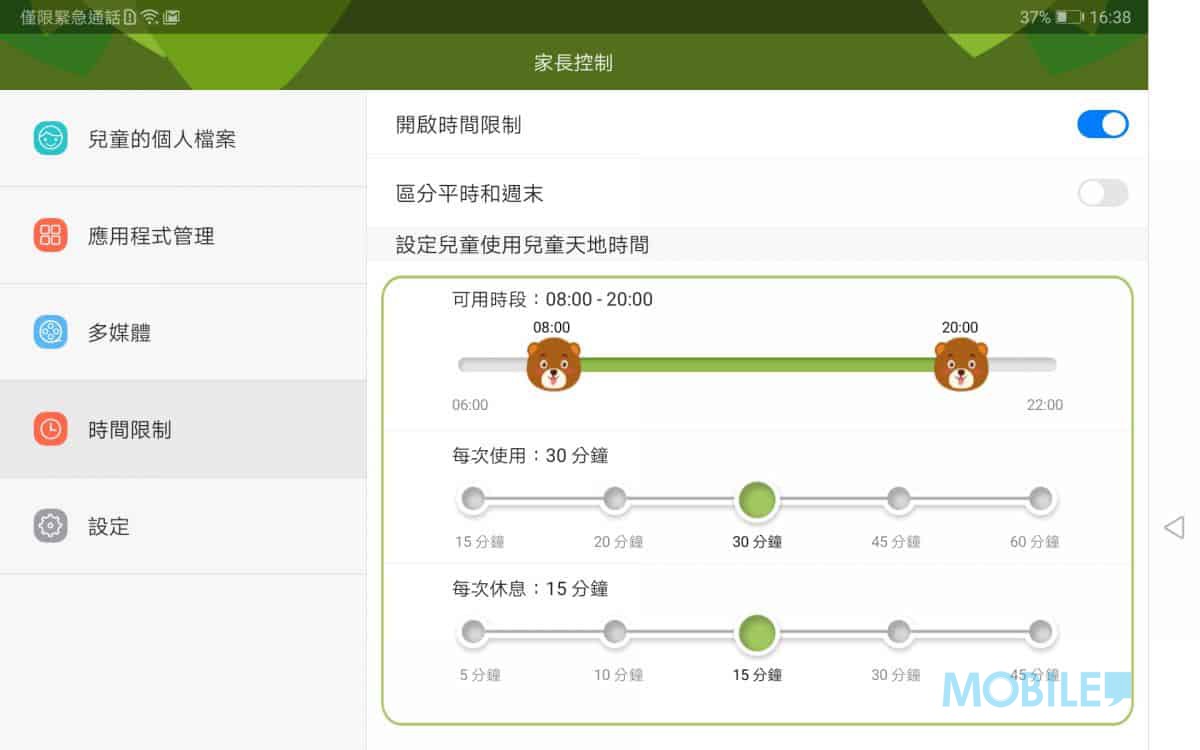Viewport: 1200px width, 750px height.
Task: Tap the Wi-Fi status icon
Action: click(150, 17)
